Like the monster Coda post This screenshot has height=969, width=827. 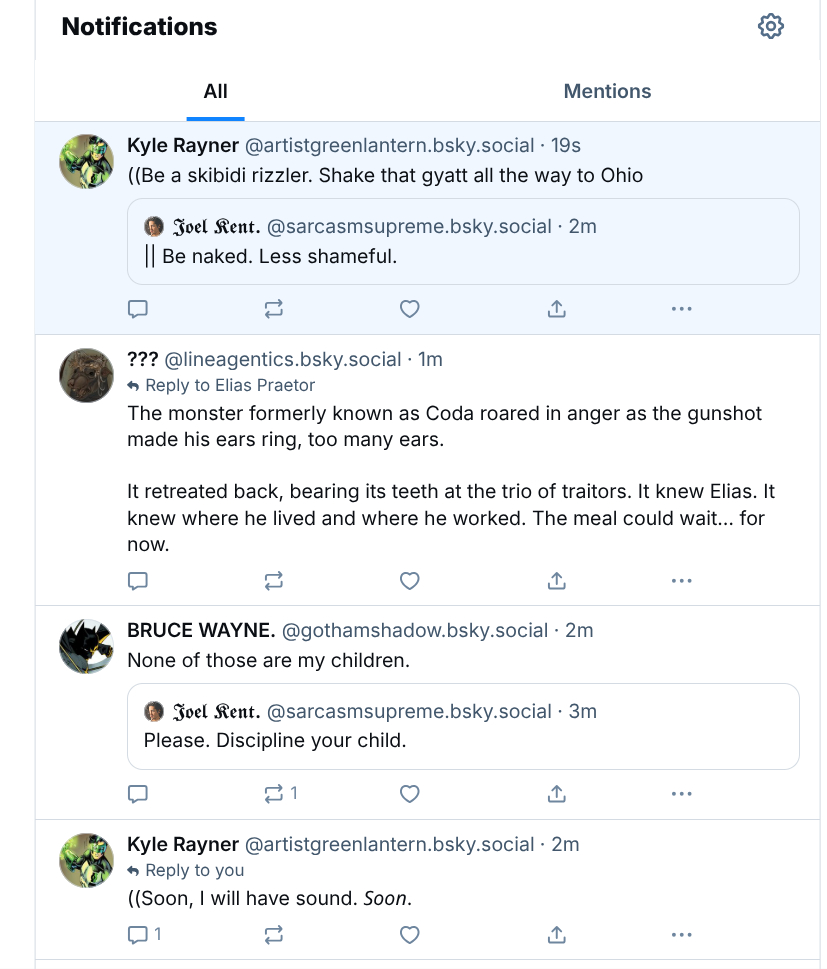pos(409,580)
